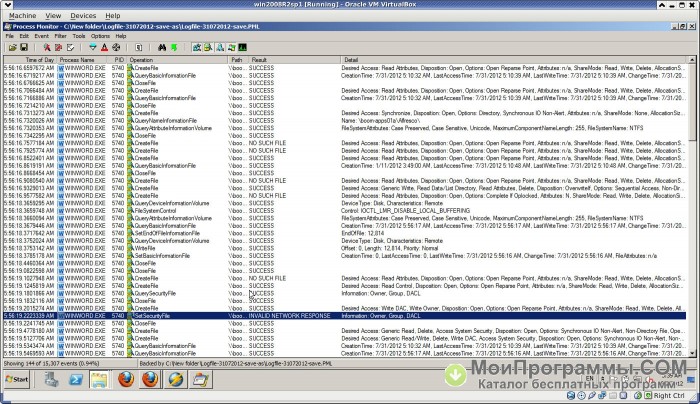Click the Path column header
This screenshot has width=700, height=404.
238,60
